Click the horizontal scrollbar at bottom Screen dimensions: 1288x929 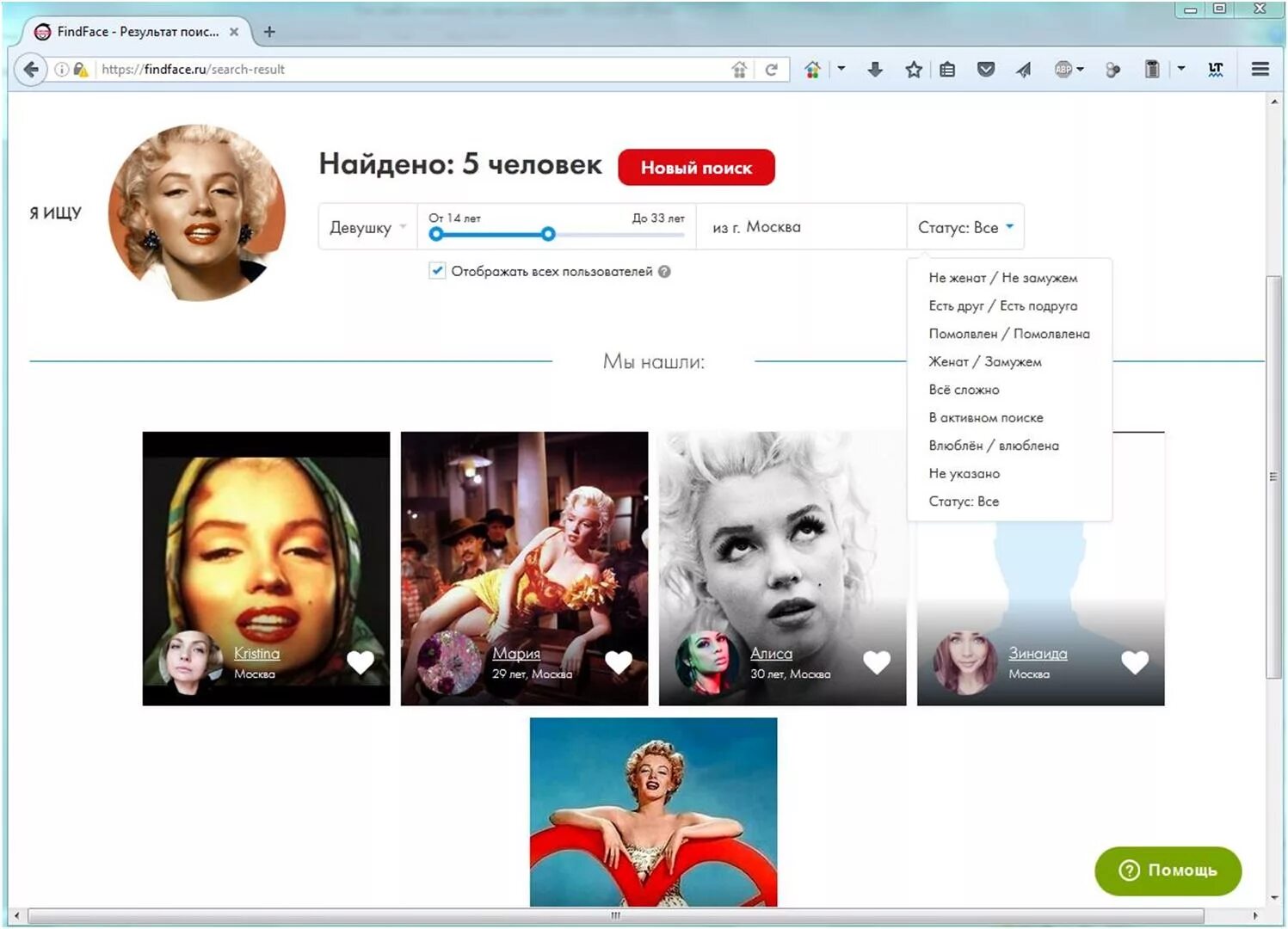[x=616, y=915]
